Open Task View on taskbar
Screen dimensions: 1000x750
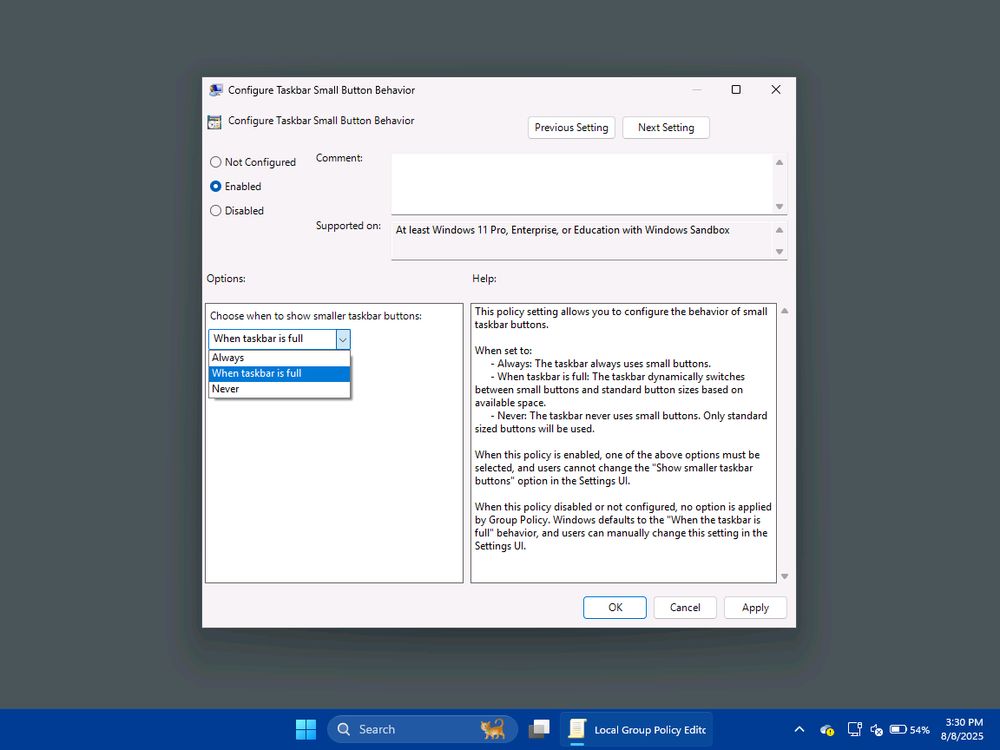coord(539,729)
